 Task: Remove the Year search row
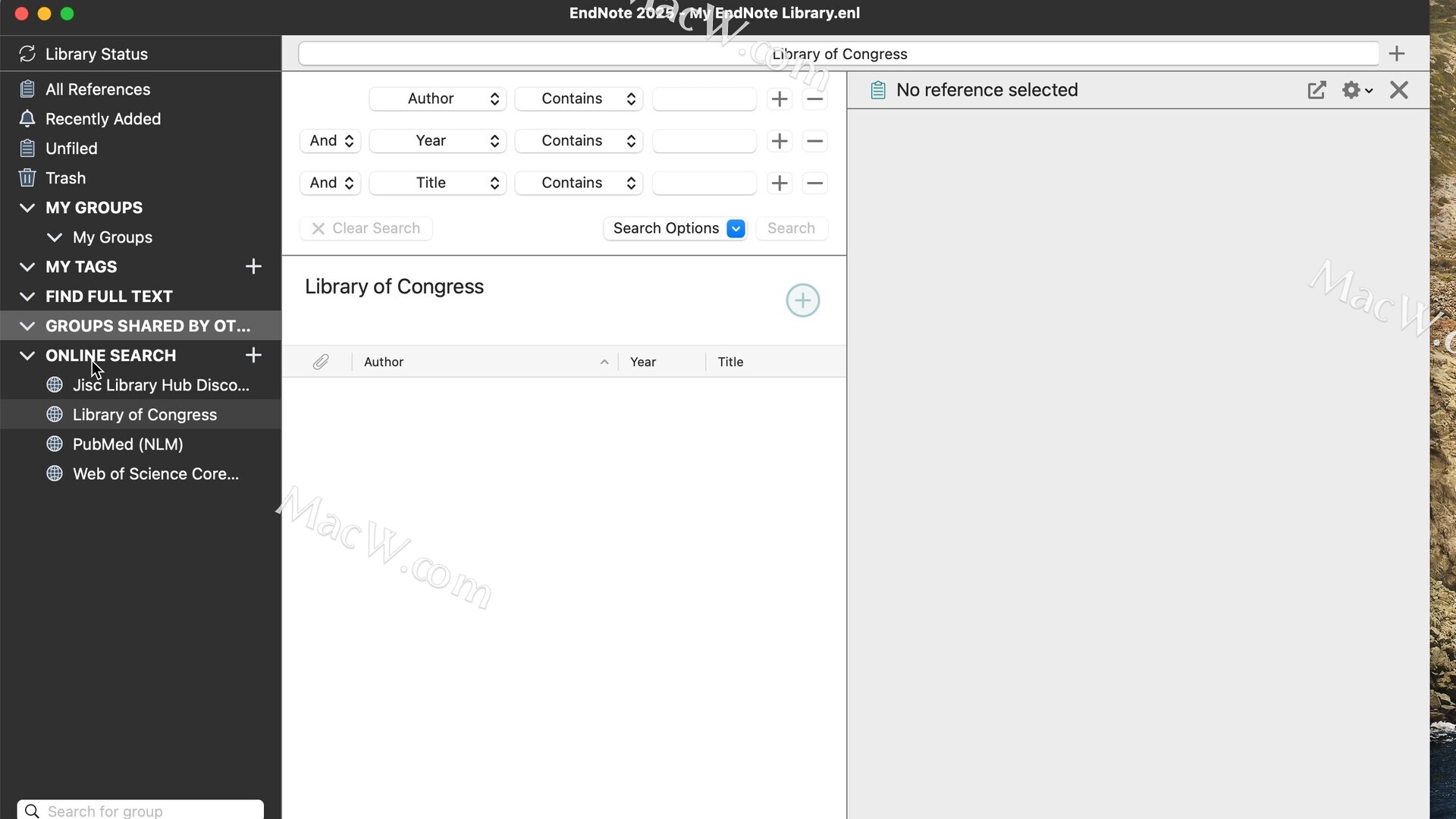click(814, 140)
